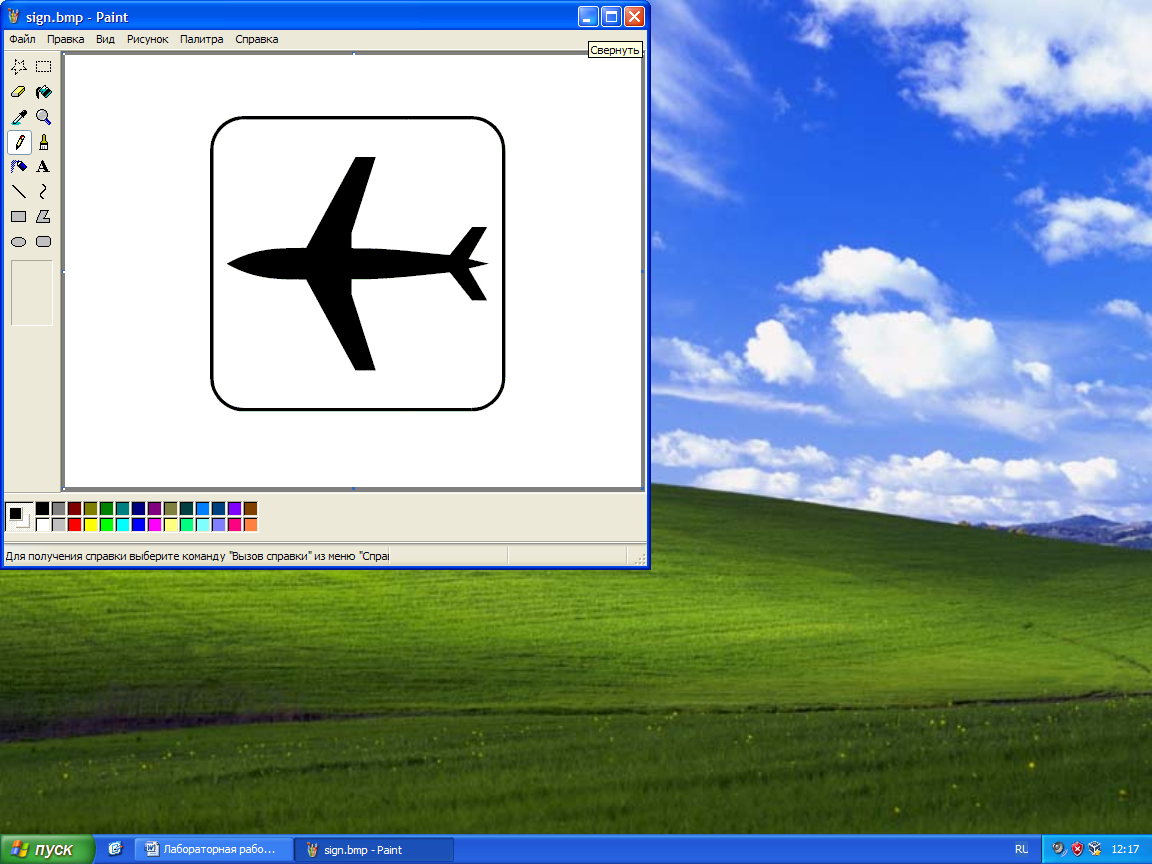
Task: Open the Рисунок menu
Action: [x=148, y=39]
